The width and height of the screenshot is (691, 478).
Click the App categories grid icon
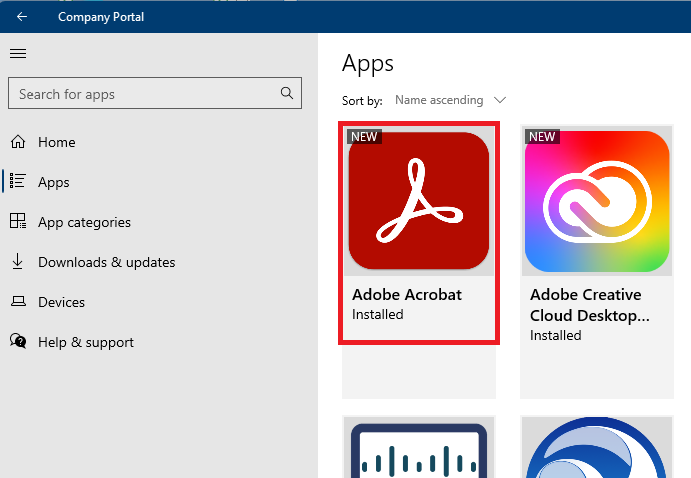click(x=18, y=222)
